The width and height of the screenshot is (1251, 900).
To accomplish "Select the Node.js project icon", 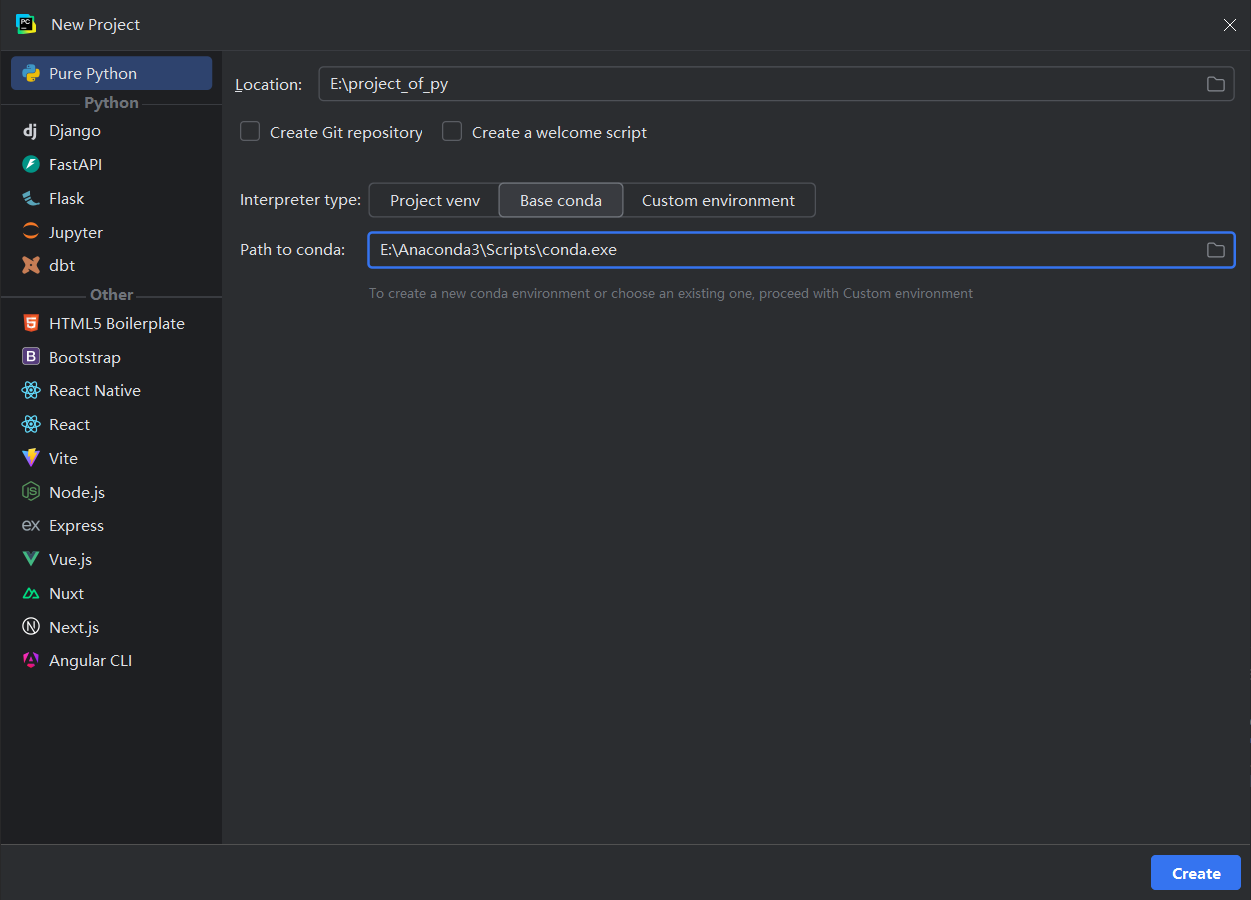I will tap(31, 492).
